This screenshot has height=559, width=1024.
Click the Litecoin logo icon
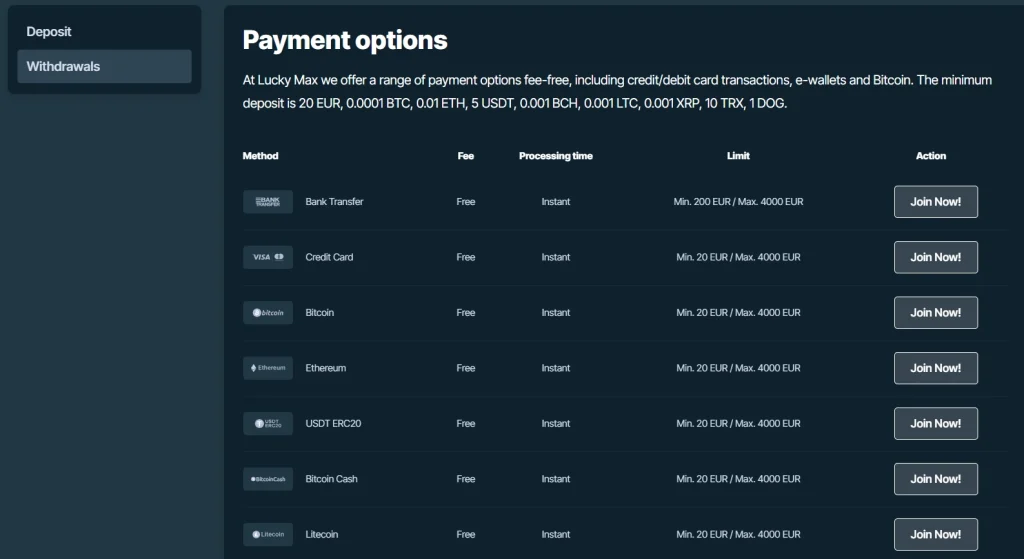coord(268,535)
